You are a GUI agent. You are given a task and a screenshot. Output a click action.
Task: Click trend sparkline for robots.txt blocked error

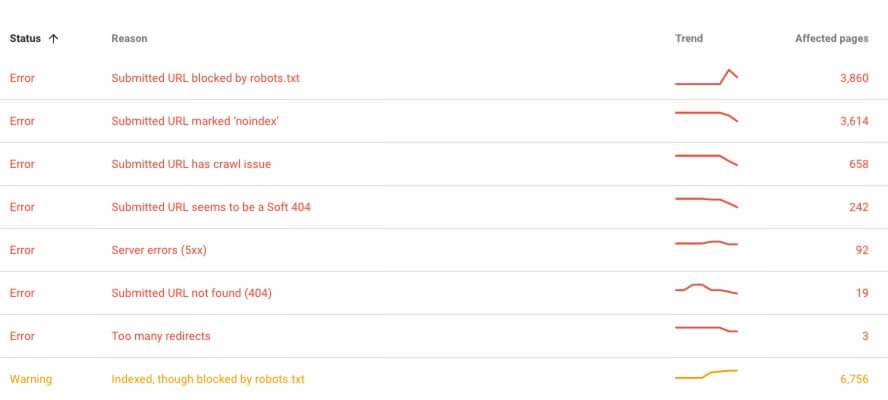coord(706,77)
